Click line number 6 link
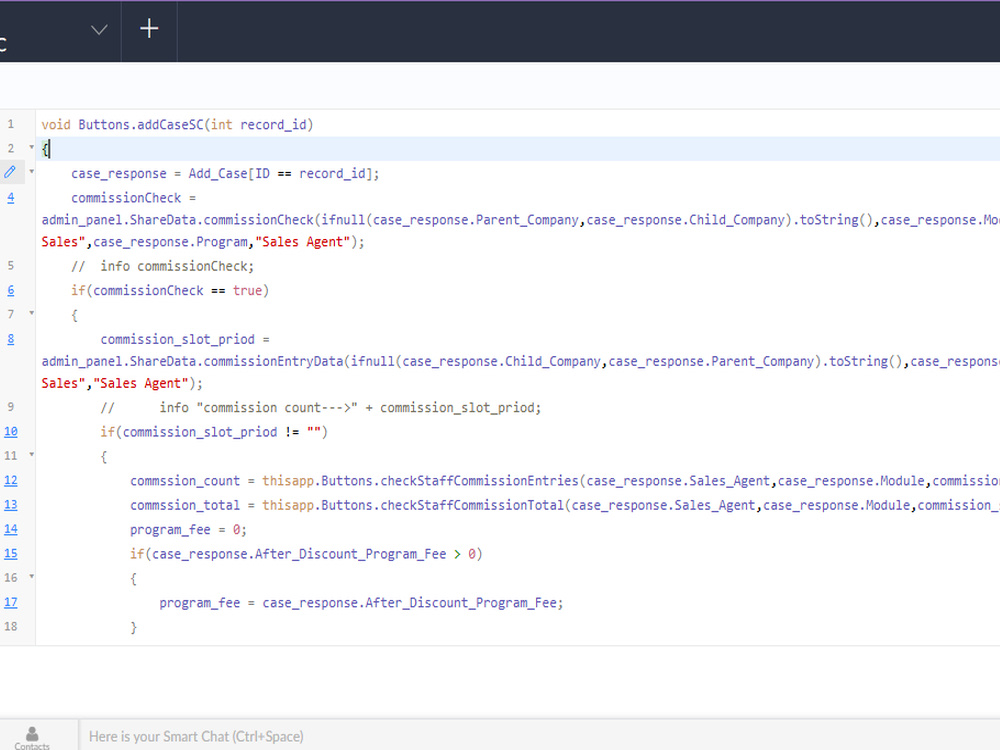The image size is (1000, 750). tap(11, 290)
